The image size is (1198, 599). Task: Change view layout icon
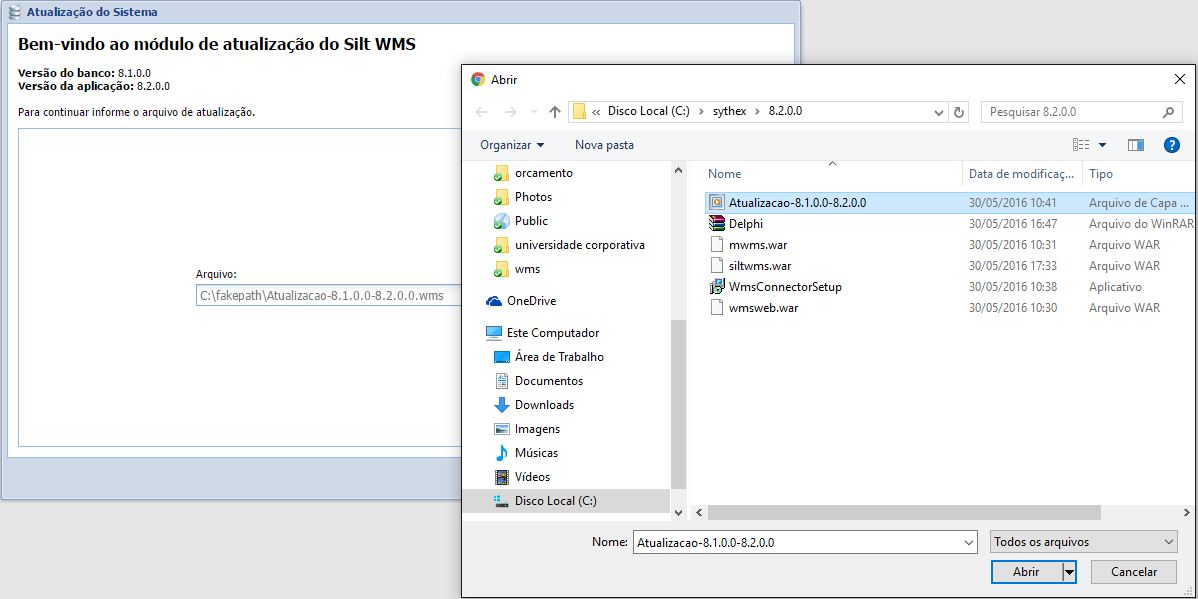(x=1080, y=145)
